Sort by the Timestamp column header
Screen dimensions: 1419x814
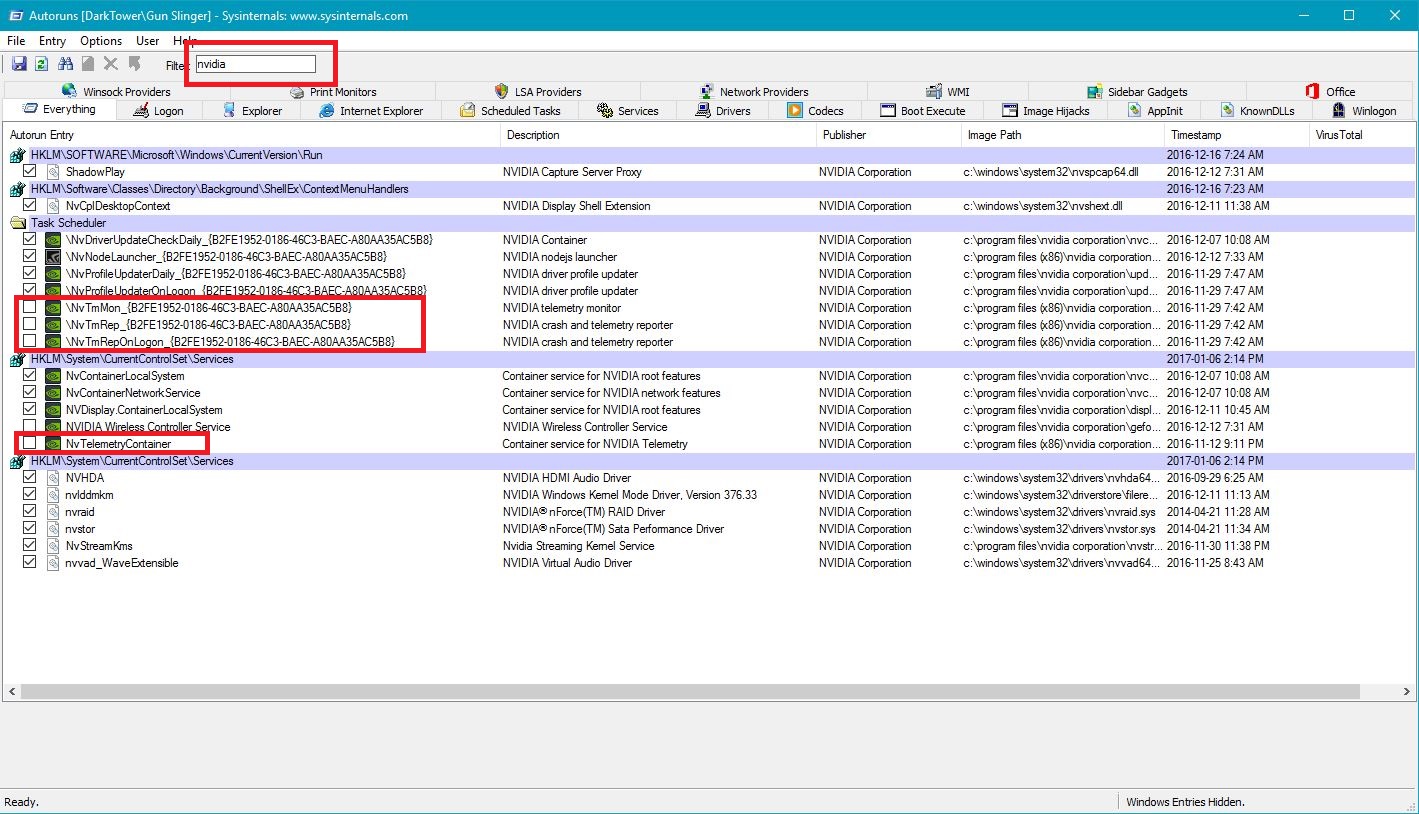pos(1196,135)
